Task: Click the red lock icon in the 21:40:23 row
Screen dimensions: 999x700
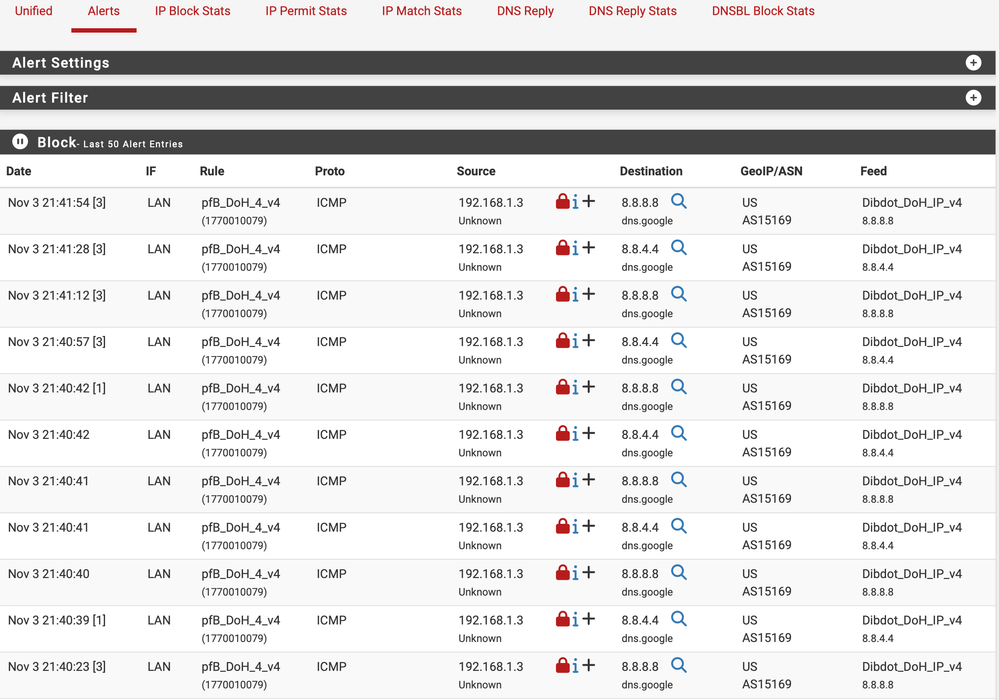Action: point(562,666)
